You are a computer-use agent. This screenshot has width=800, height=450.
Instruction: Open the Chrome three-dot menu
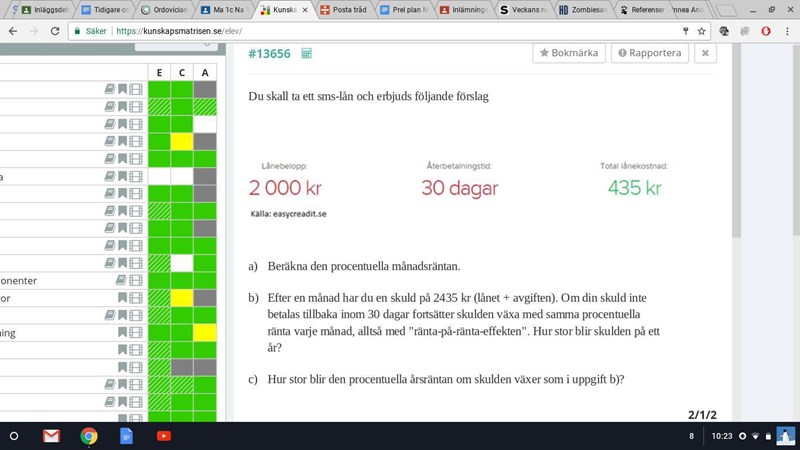coord(788,31)
